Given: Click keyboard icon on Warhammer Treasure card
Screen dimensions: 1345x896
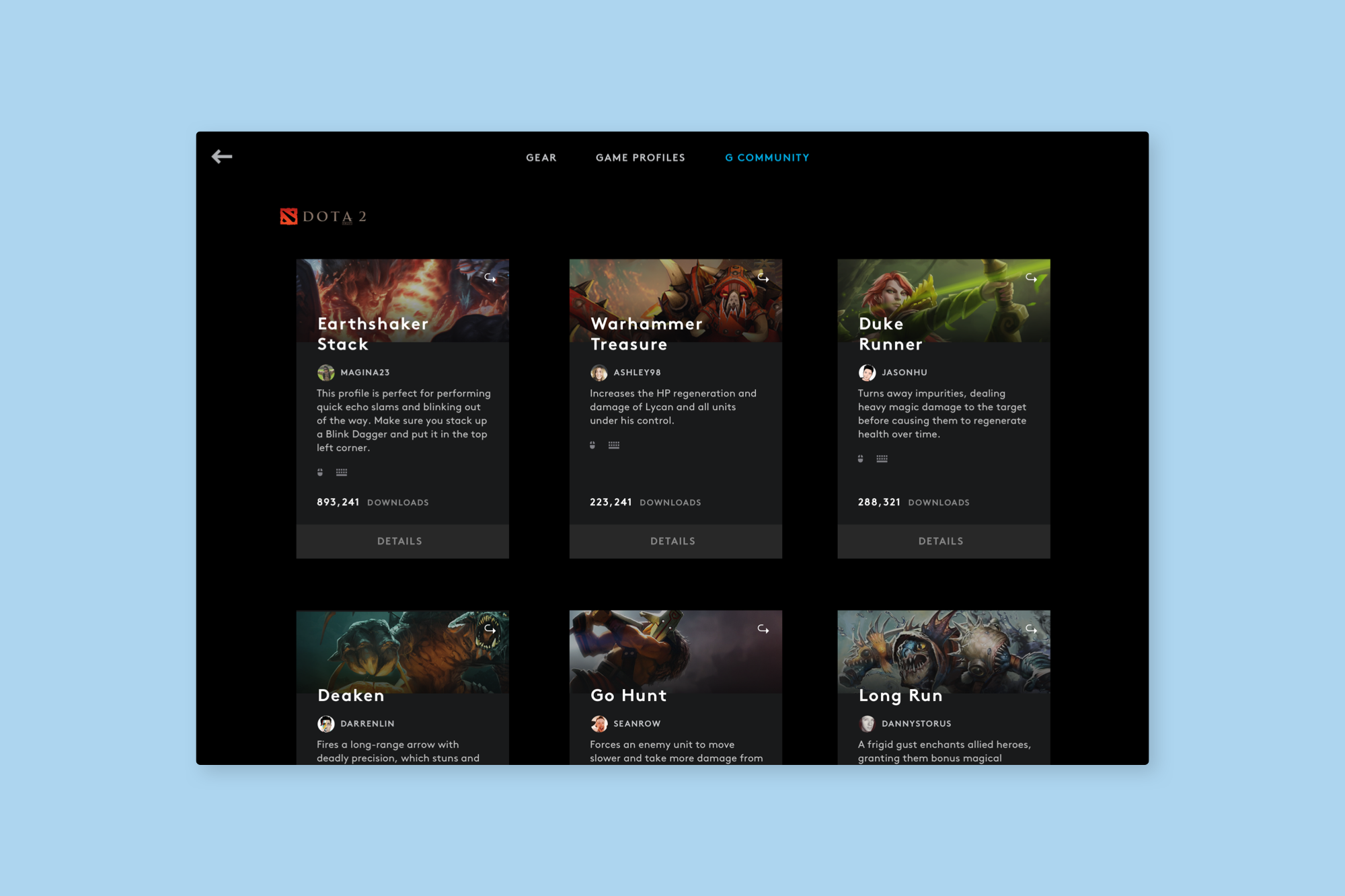Looking at the screenshot, I should coord(614,445).
